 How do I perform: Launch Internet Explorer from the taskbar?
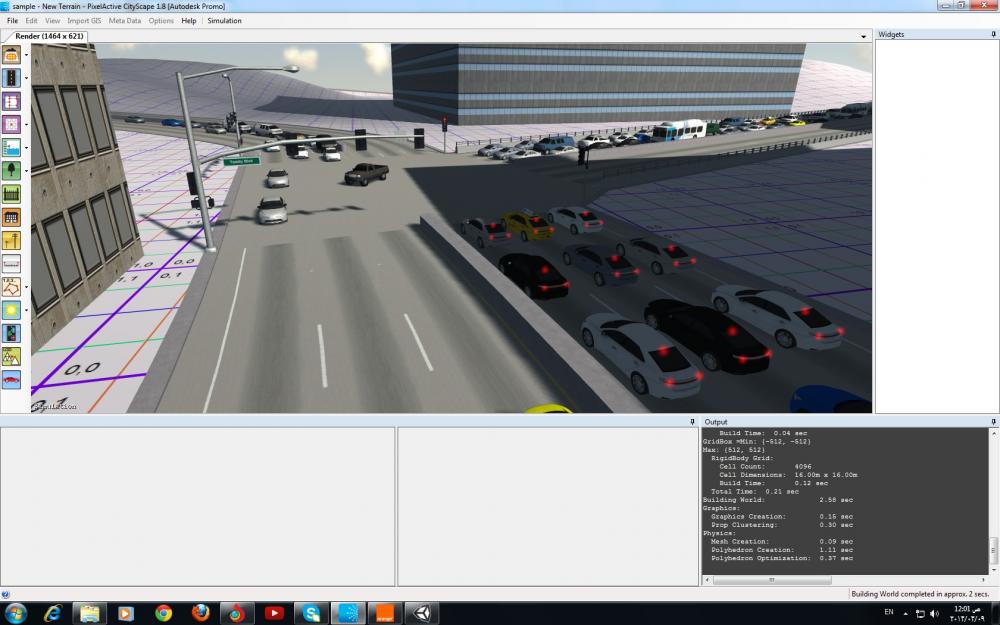(53, 614)
